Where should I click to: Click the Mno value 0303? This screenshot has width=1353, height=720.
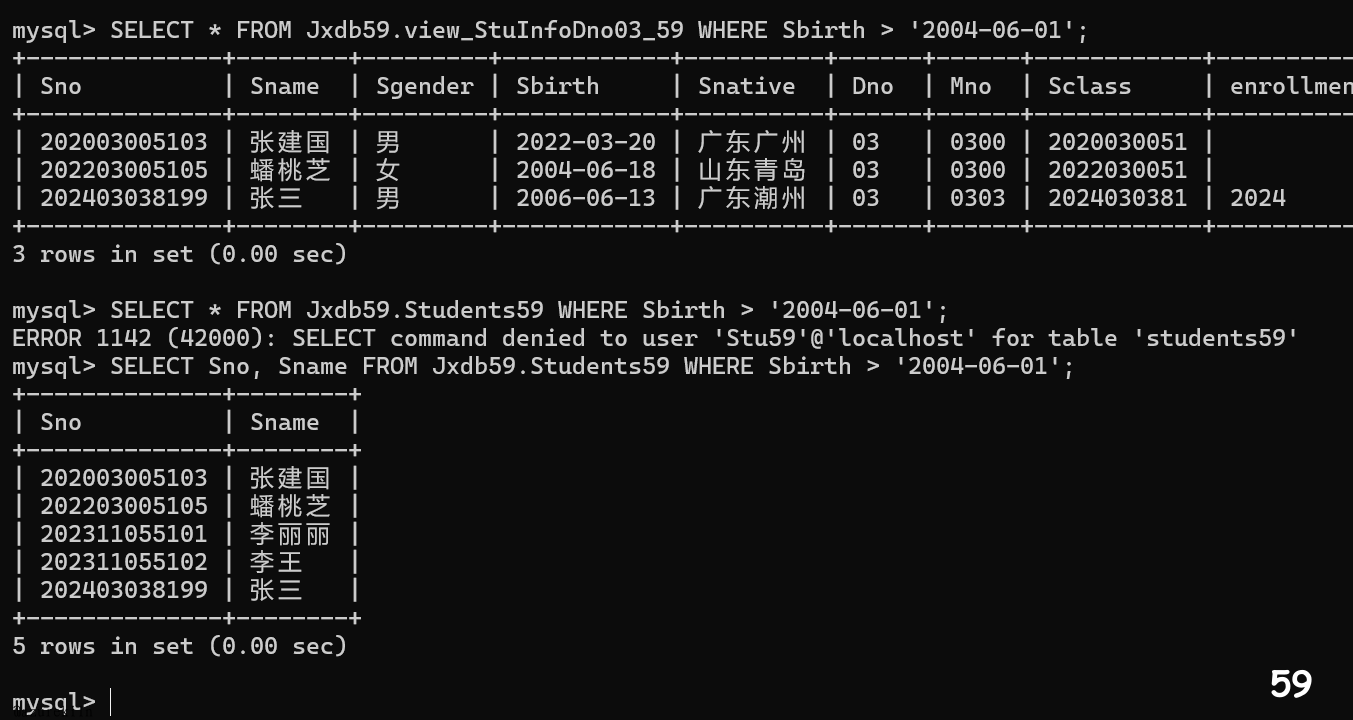click(x=977, y=198)
